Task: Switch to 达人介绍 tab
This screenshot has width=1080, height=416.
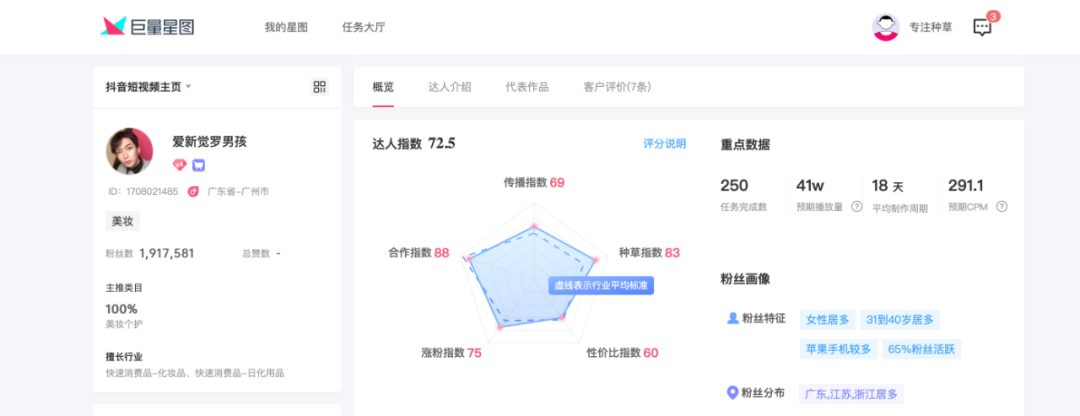Action: click(450, 87)
